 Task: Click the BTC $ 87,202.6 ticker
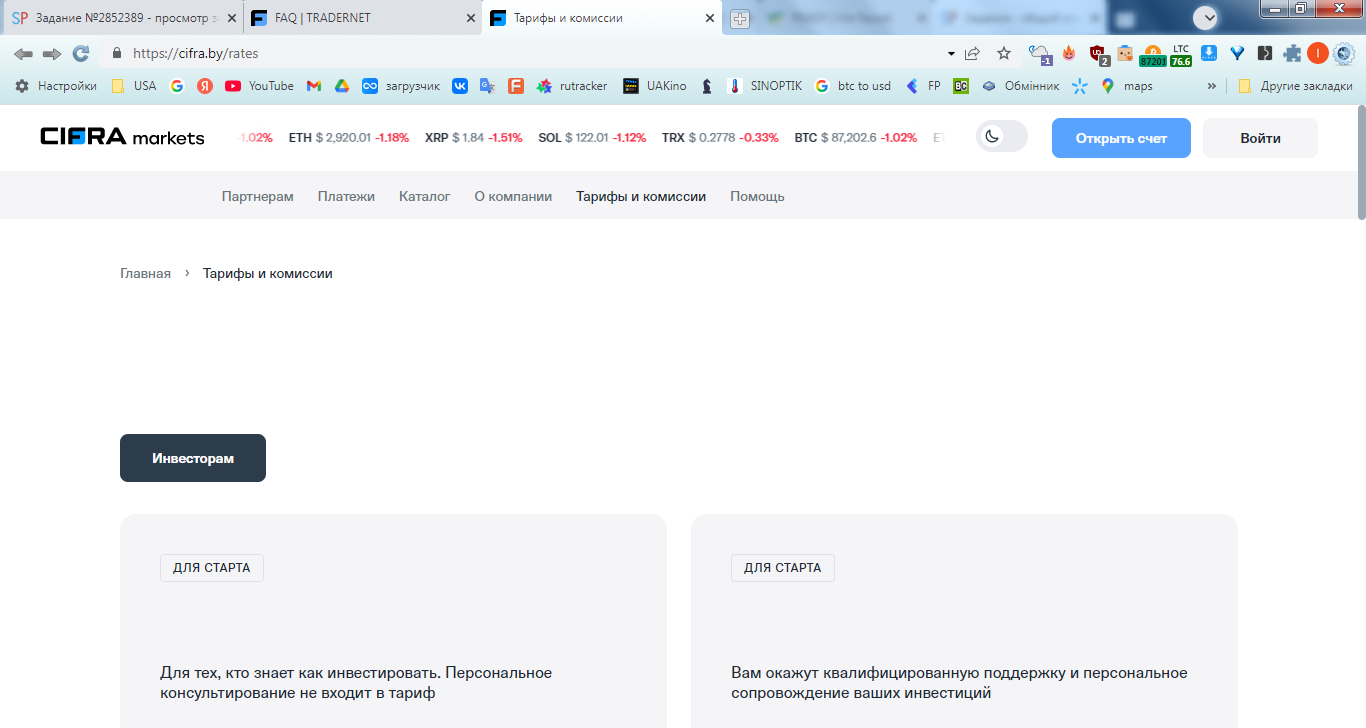point(855,138)
